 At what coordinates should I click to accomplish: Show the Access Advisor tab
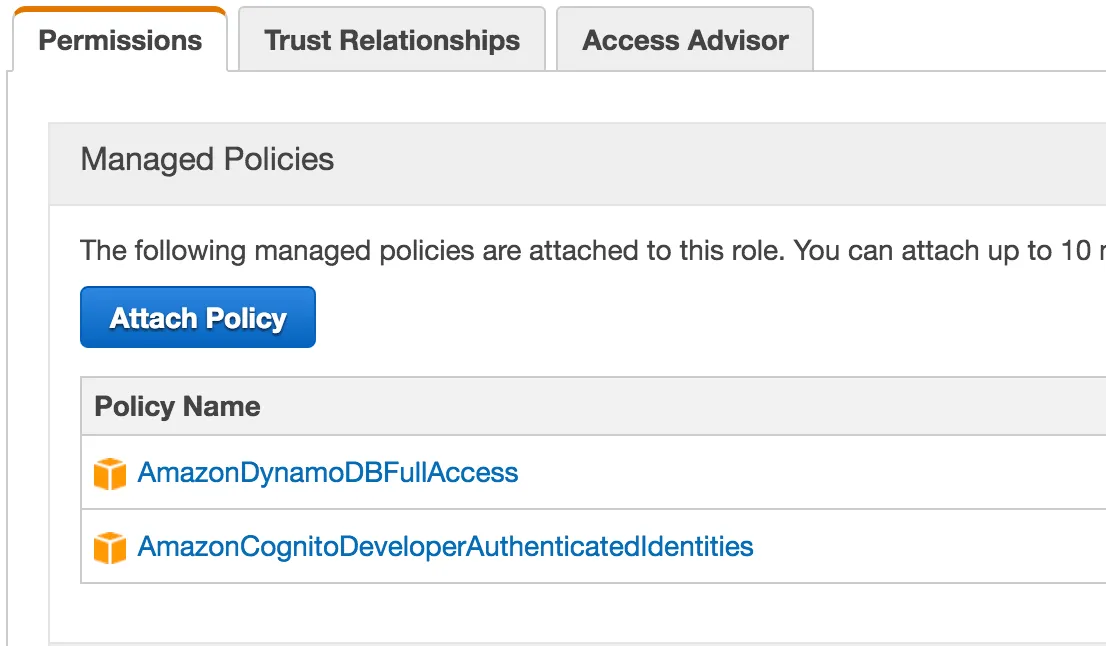point(685,41)
